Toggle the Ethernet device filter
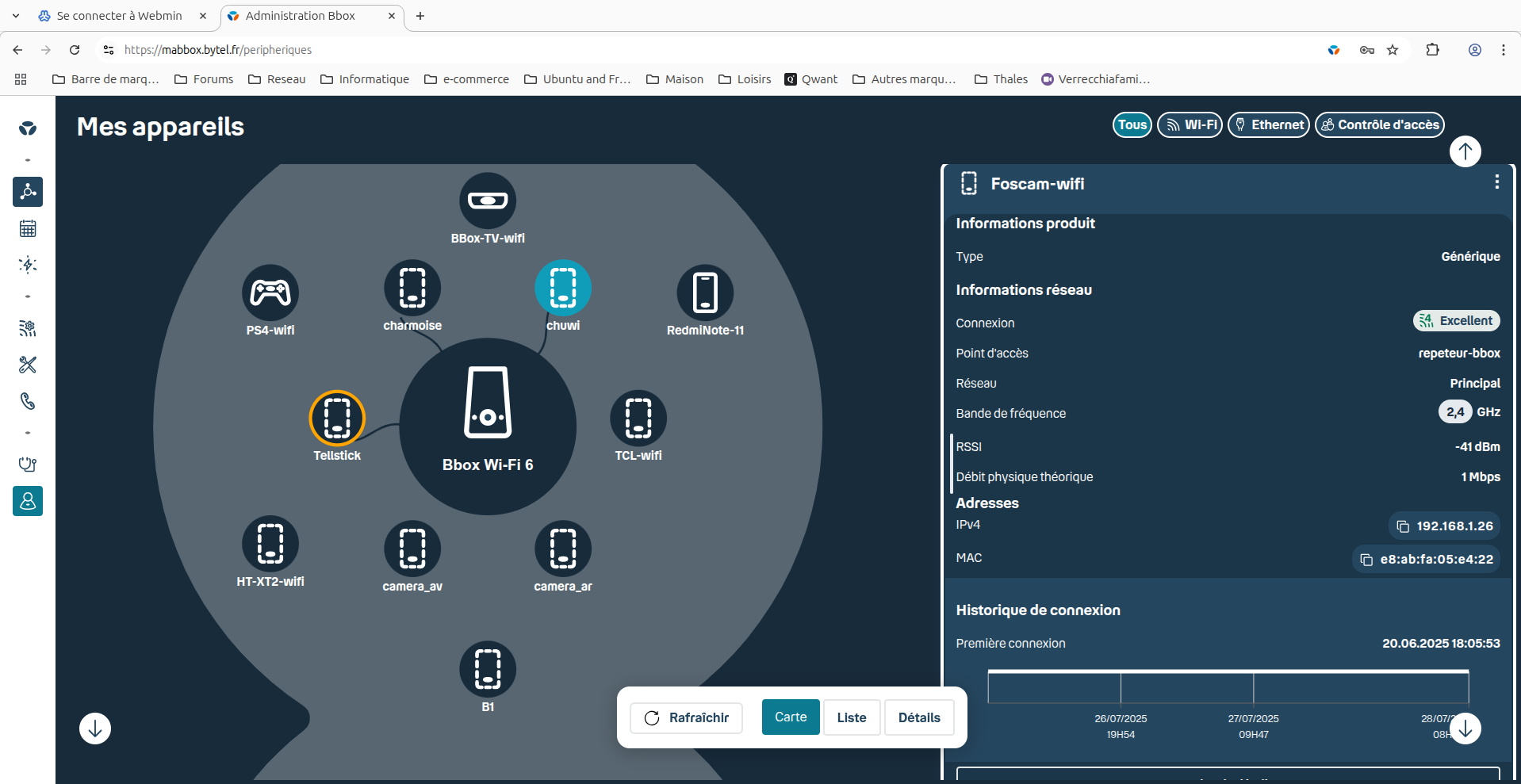This screenshot has height=784, width=1521. 1269,124
